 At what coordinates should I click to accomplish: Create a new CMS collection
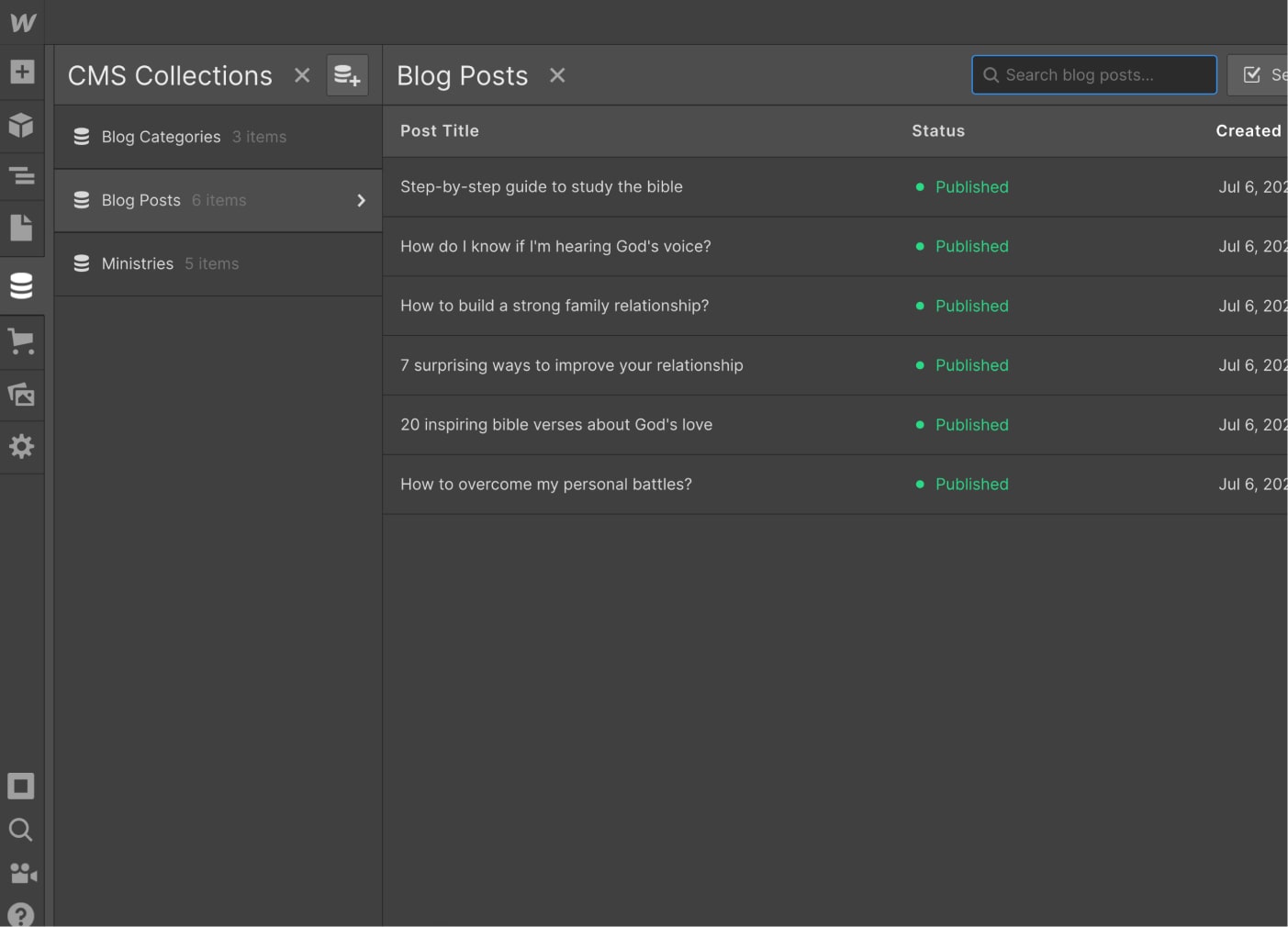[347, 74]
